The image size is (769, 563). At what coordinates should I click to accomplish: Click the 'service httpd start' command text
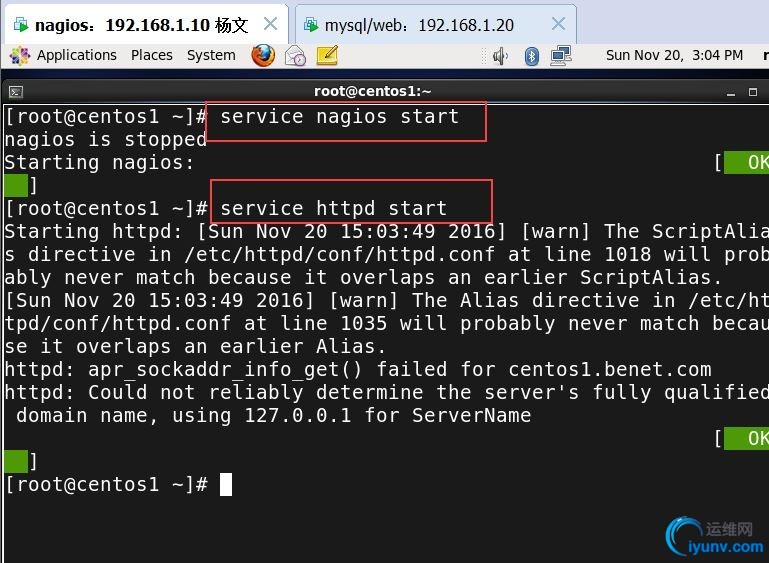point(333,208)
